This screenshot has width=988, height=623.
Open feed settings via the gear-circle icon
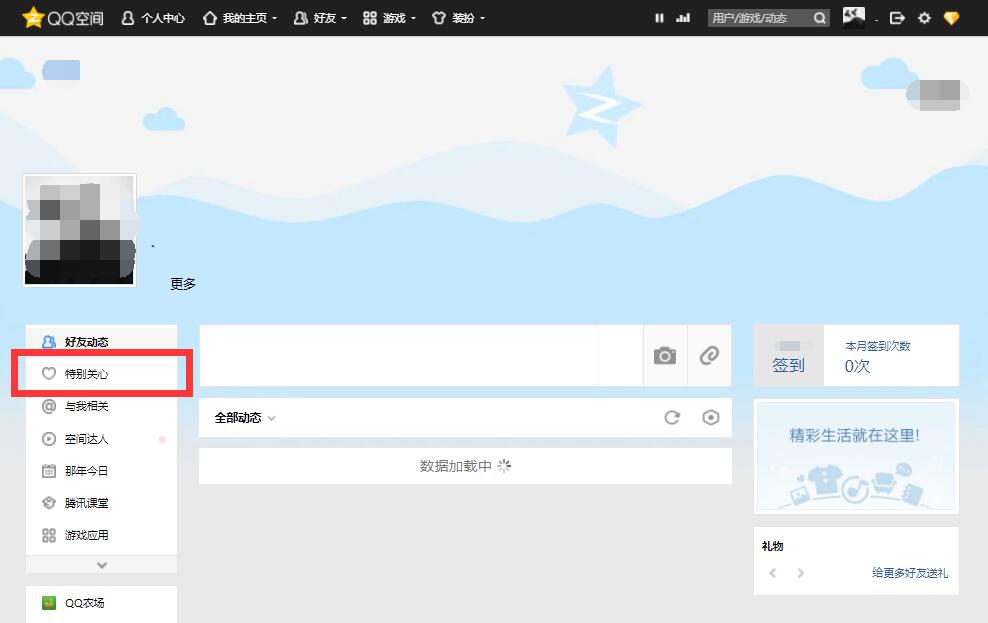pos(711,417)
